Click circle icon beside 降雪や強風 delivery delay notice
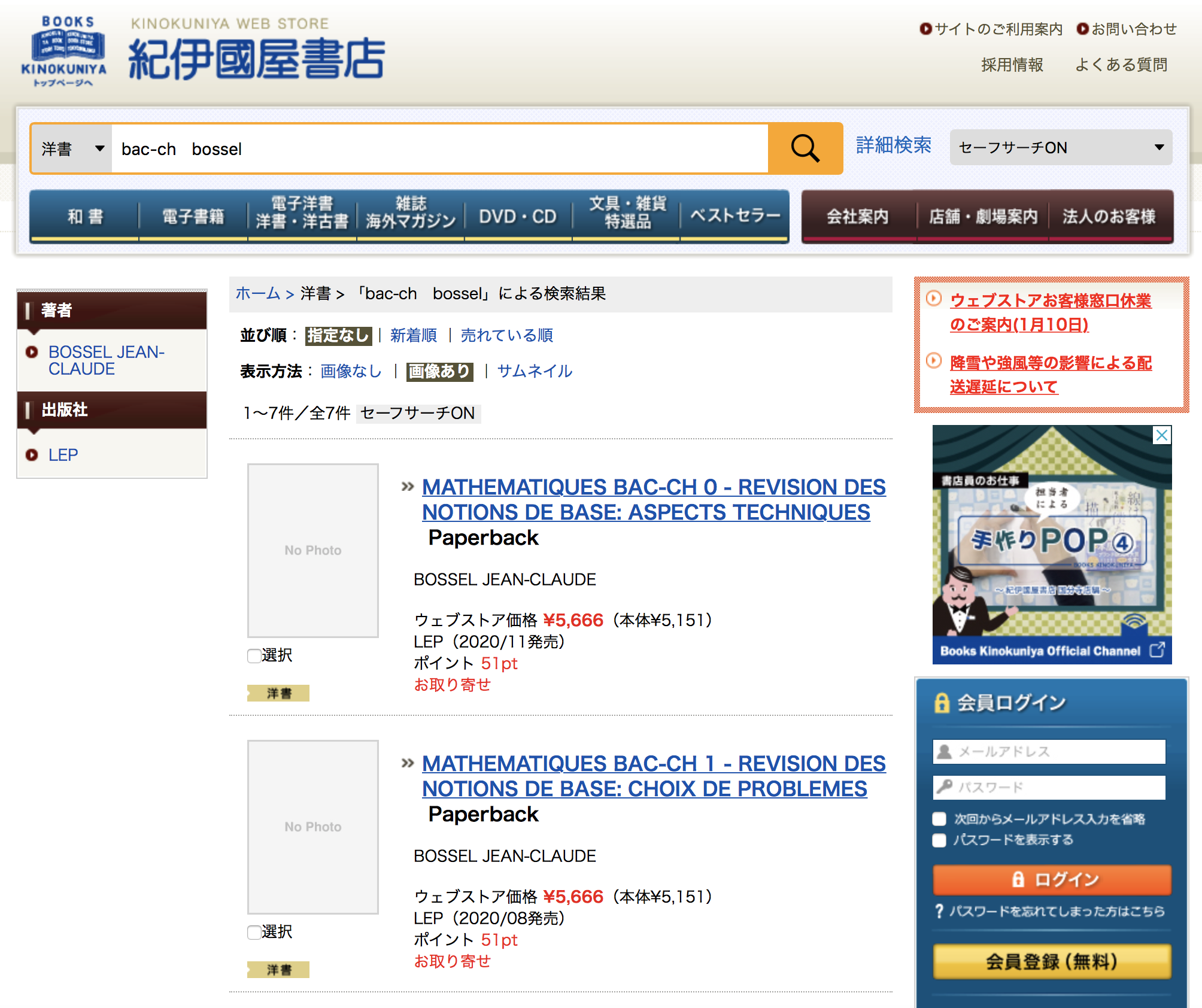This screenshot has width=1202, height=1008. (x=934, y=360)
